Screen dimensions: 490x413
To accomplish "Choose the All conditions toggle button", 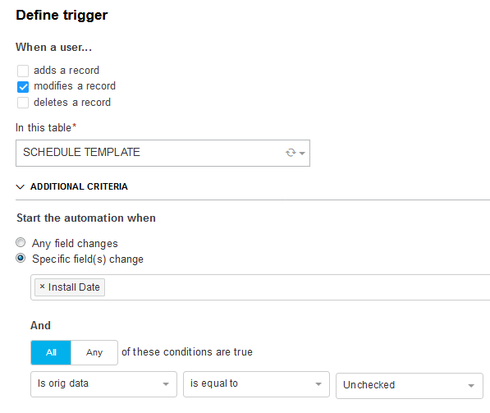I will click(51, 352).
